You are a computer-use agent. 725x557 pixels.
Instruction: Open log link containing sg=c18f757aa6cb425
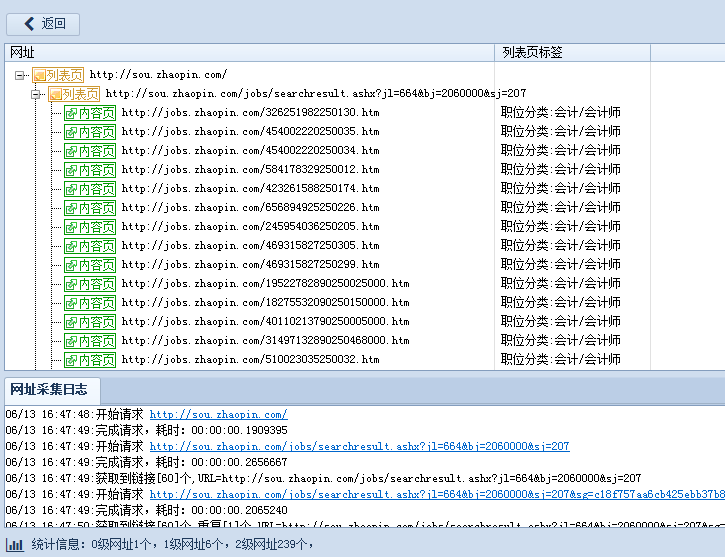click(437, 495)
